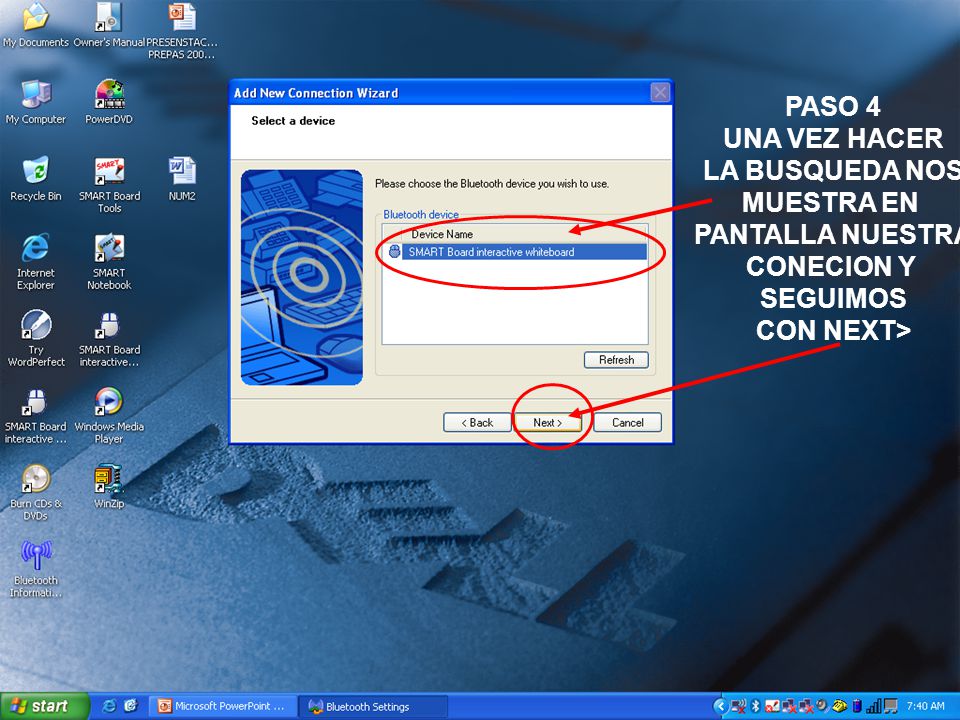This screenshot has width=960, height=720.
Task: Select the NUM2 Word document icon
Action: coord(182,179)
